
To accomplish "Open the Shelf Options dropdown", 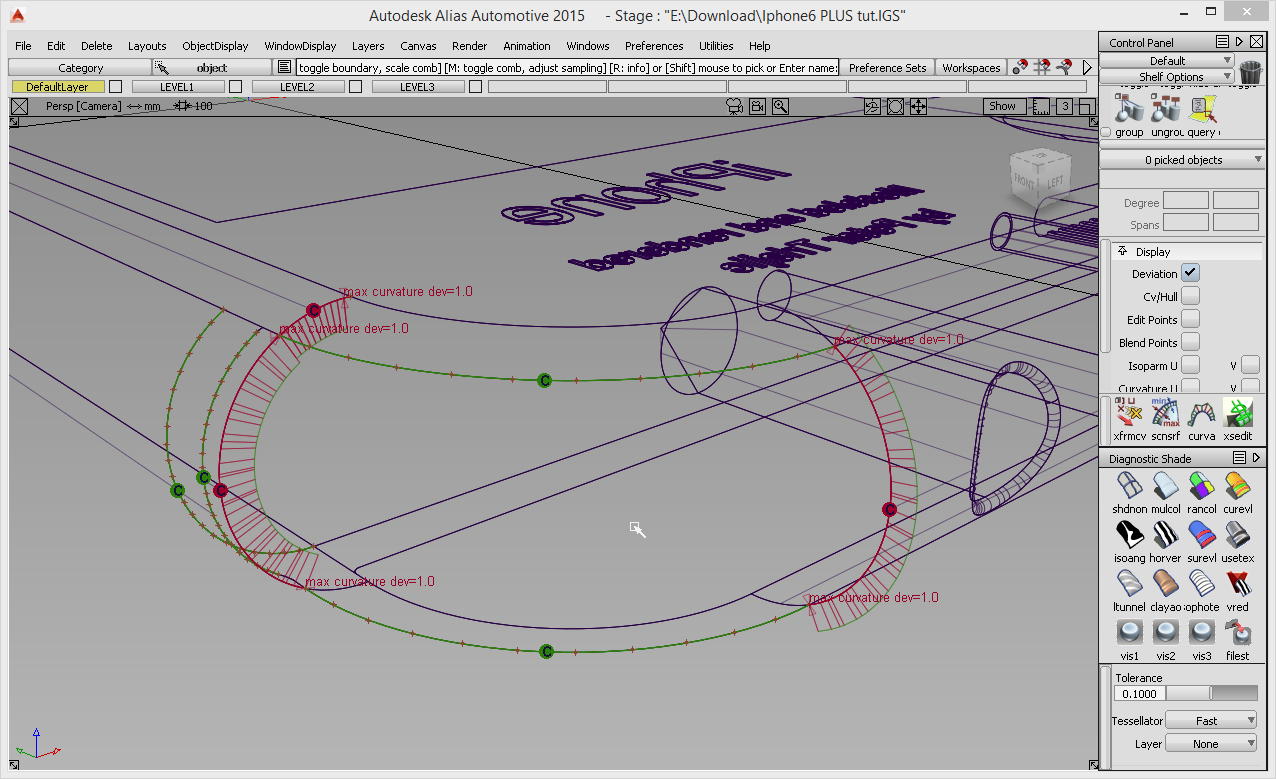I will pos(1167,76).
